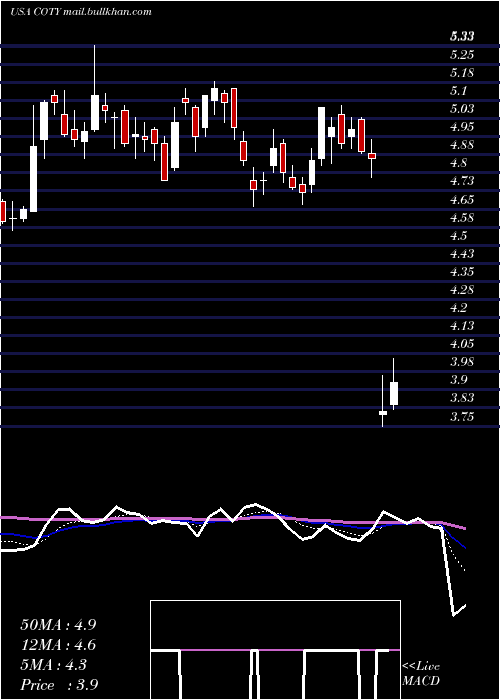Select the 4.73 price axis label
Image resolution: width=500 pixels, height=700 pixels.
click(x=462, y=181)
